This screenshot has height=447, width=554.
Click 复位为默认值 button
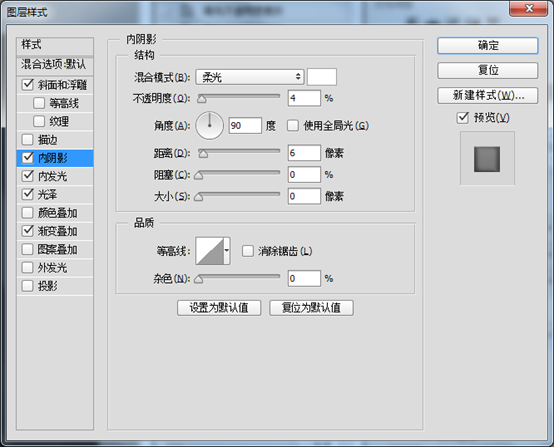311,308
